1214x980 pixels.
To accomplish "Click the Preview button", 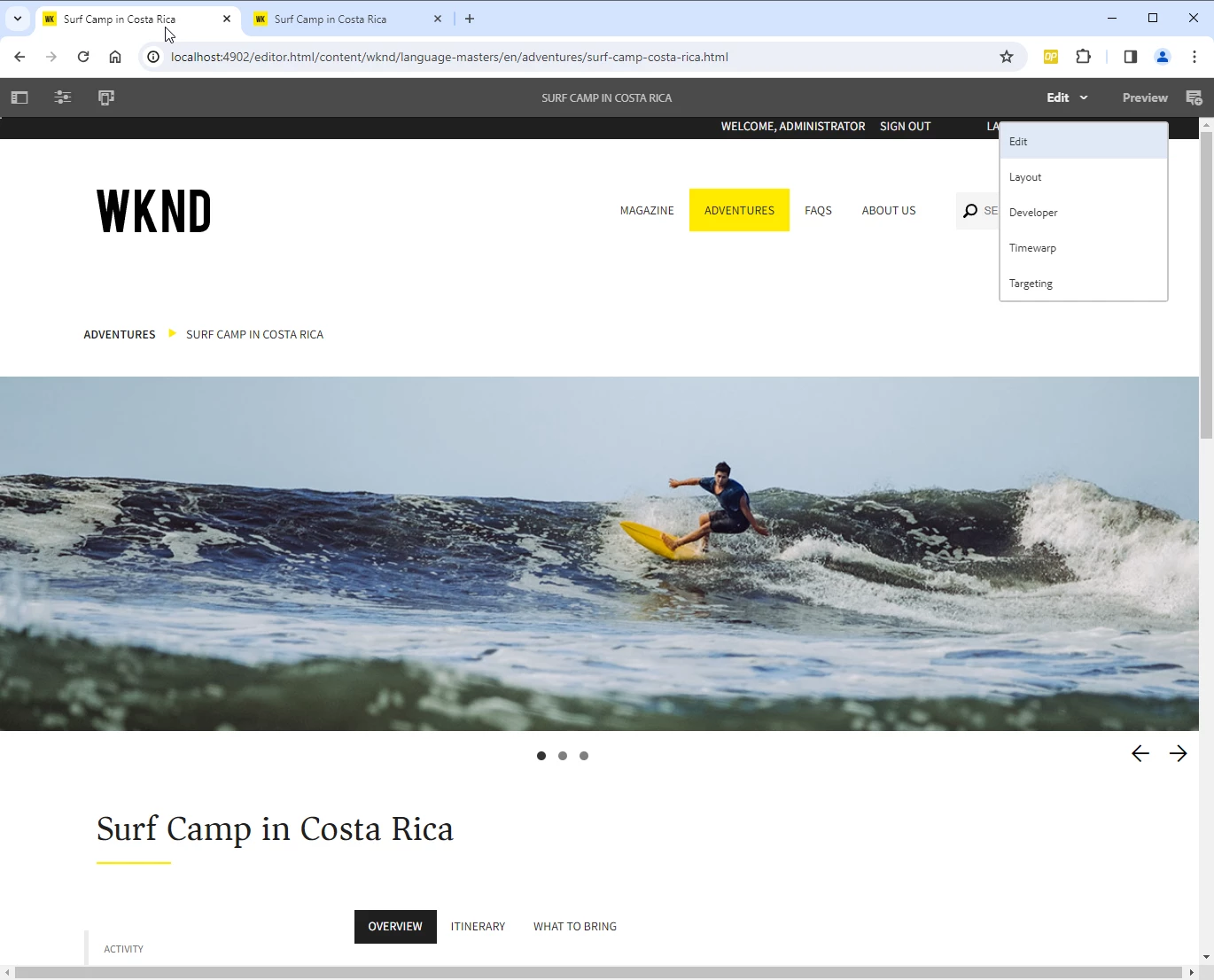I will coord(1145,97).
